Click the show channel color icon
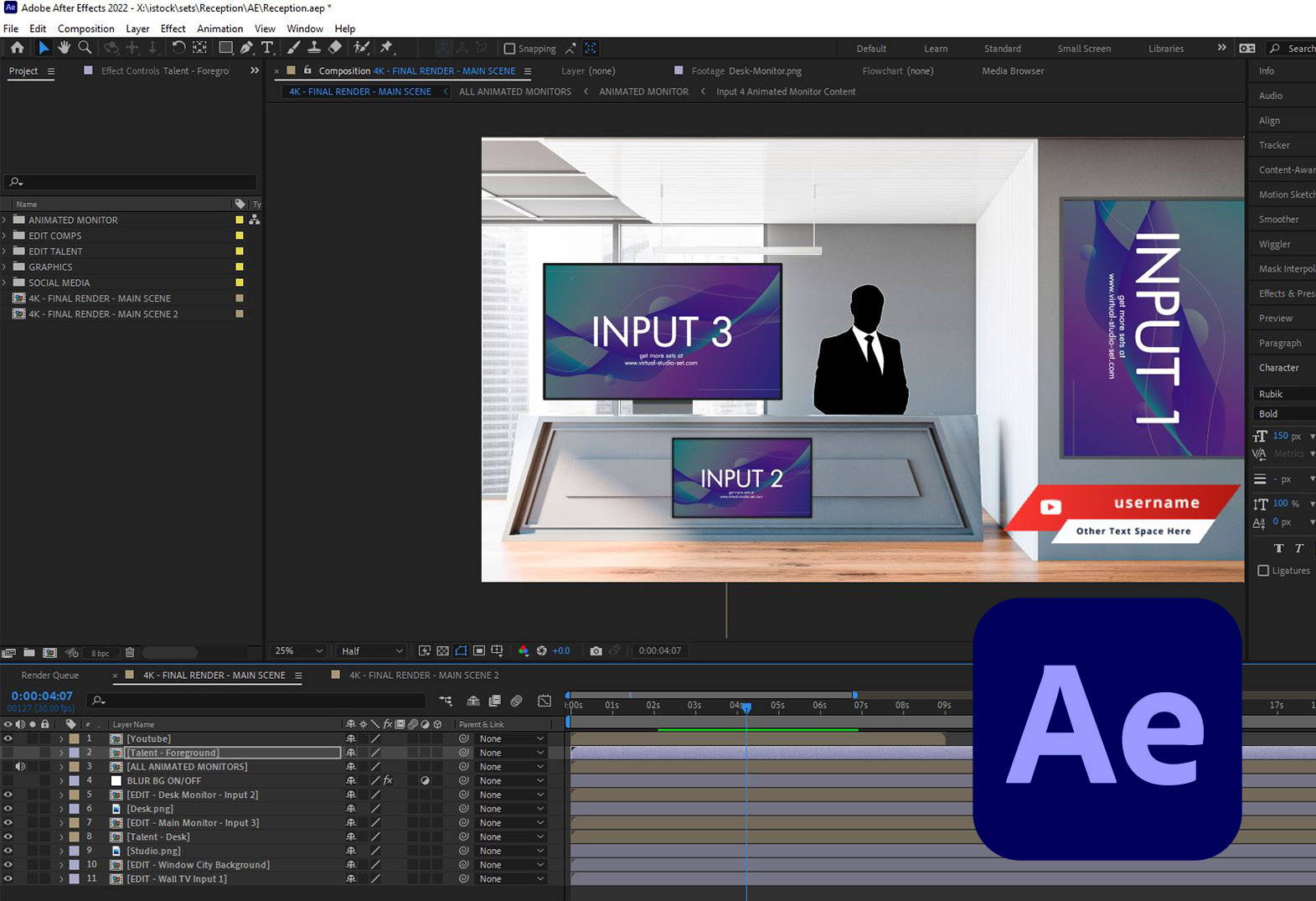The image size is (1316, 901). click(524, 650)
